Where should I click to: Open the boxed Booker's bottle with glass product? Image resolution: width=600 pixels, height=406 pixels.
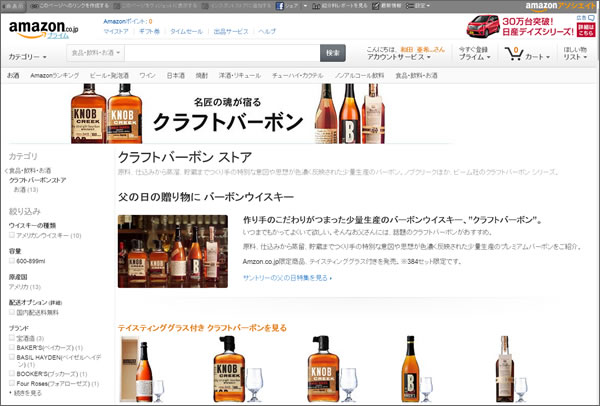pyautogui.click(x=143, y=369)
